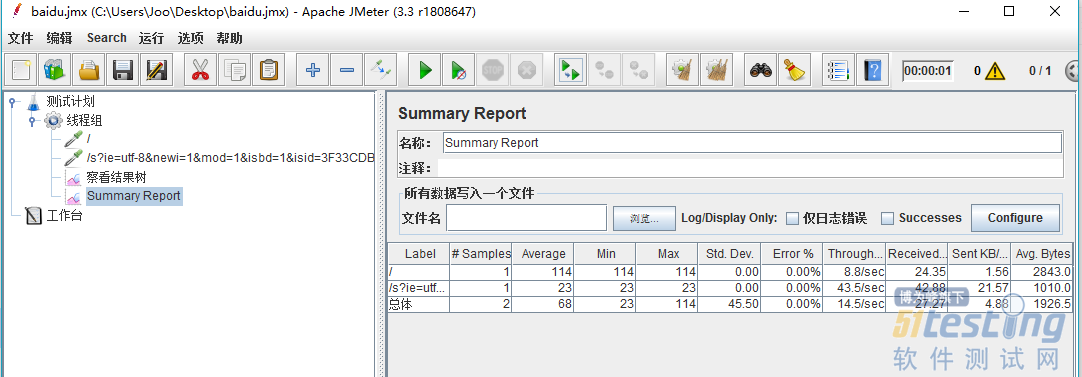1082x377 pixels.
Task: Click the Clear All double-broom icon
Action: tap(717, 70)
